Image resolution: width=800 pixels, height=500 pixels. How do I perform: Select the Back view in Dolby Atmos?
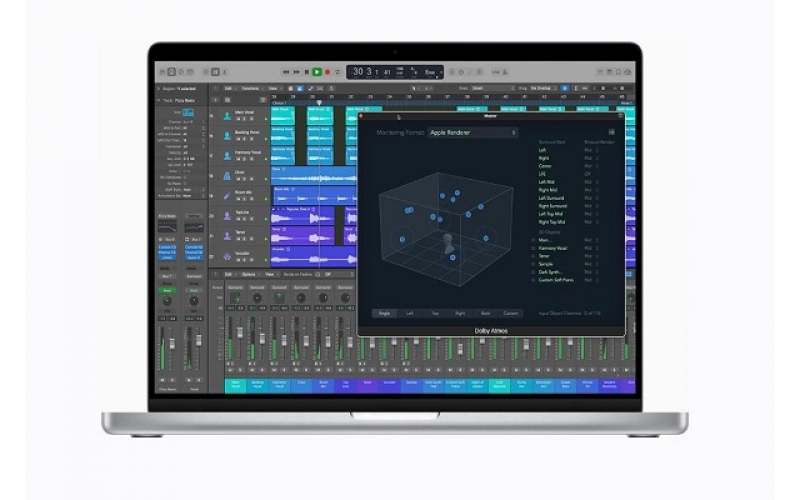pyautogui.click(x=485, y=313)
